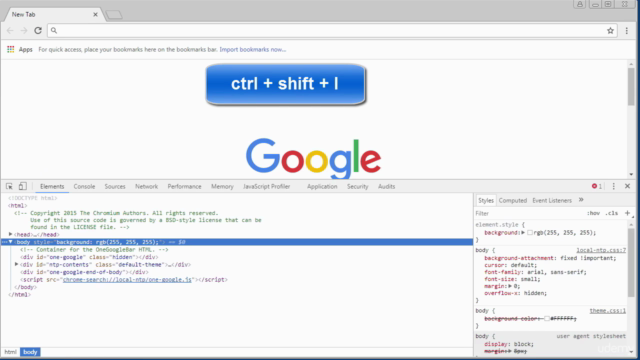Click the OneGoogleBar container comment row
The image size is (640, 360).
[94, 249]
